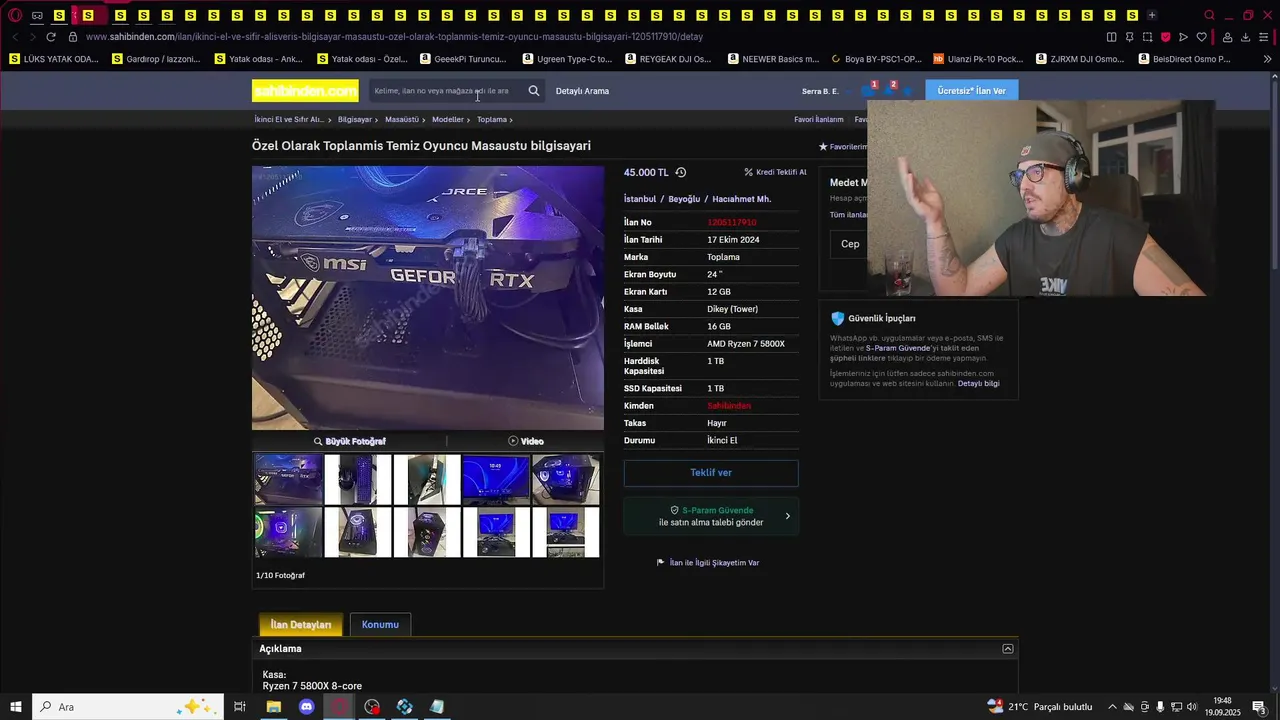1280x720 pixels.
Task: Click the sahibinden.com logo
Action: point(305,91)
